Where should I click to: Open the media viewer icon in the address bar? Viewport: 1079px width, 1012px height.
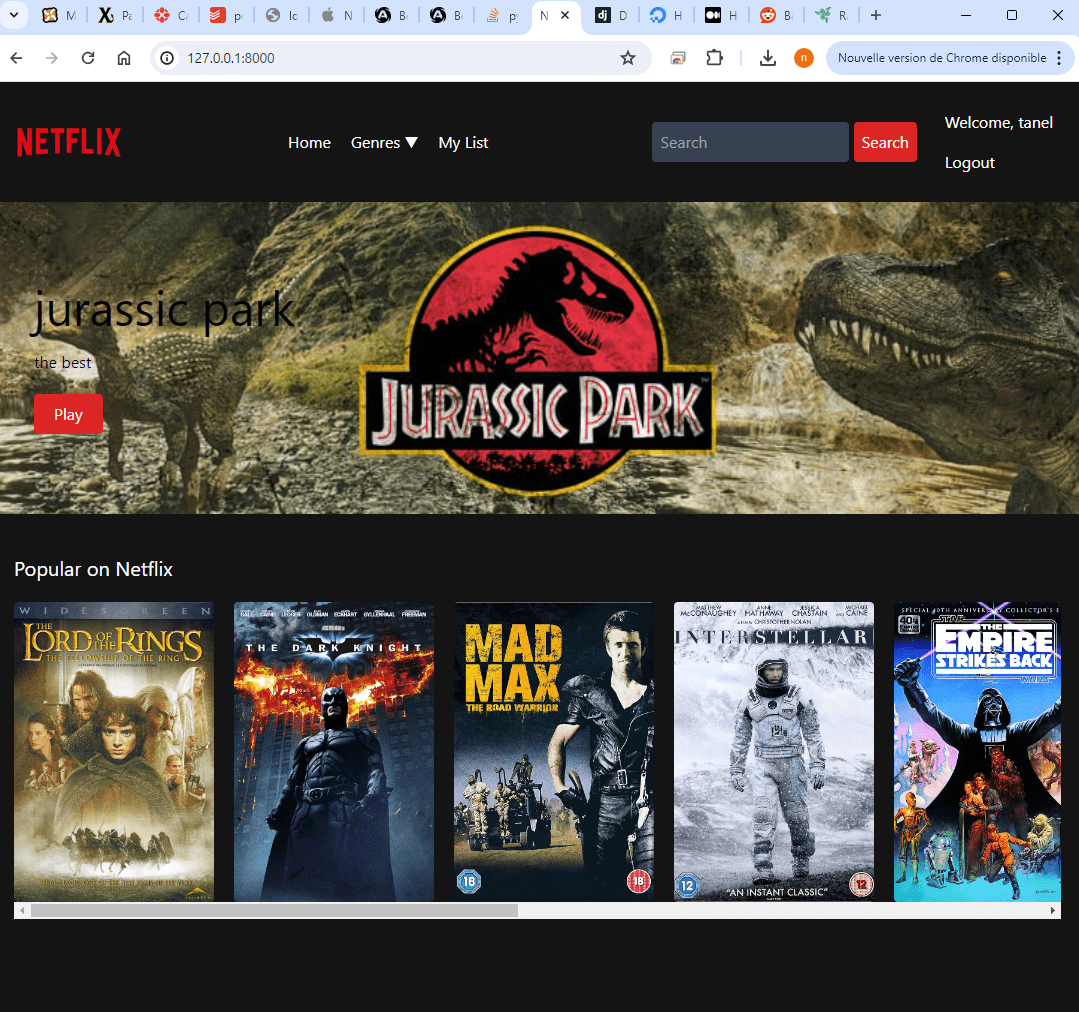coord(679,57)
